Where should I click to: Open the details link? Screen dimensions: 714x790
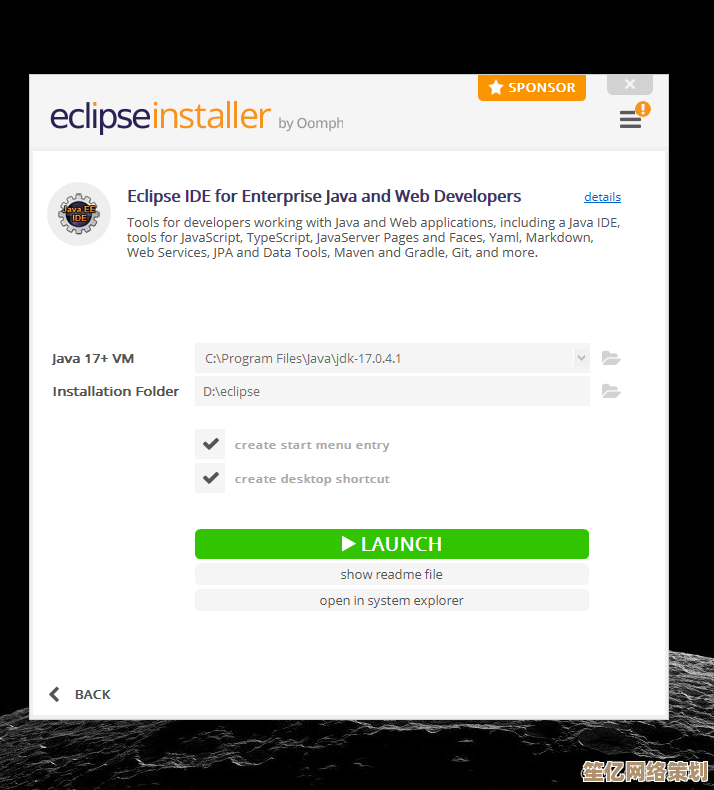tap(602, 197)
